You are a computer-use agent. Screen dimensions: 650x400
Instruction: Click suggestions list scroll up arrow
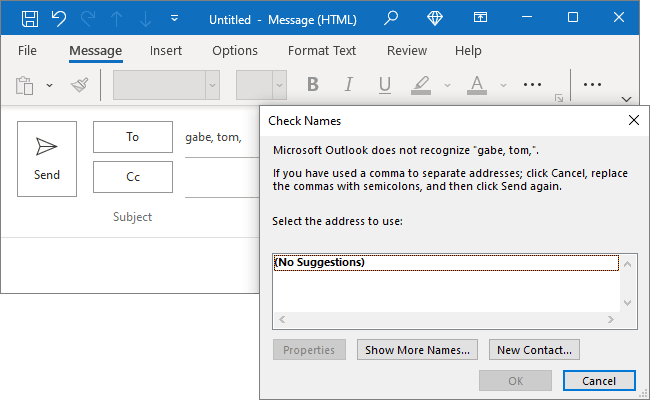628,264
